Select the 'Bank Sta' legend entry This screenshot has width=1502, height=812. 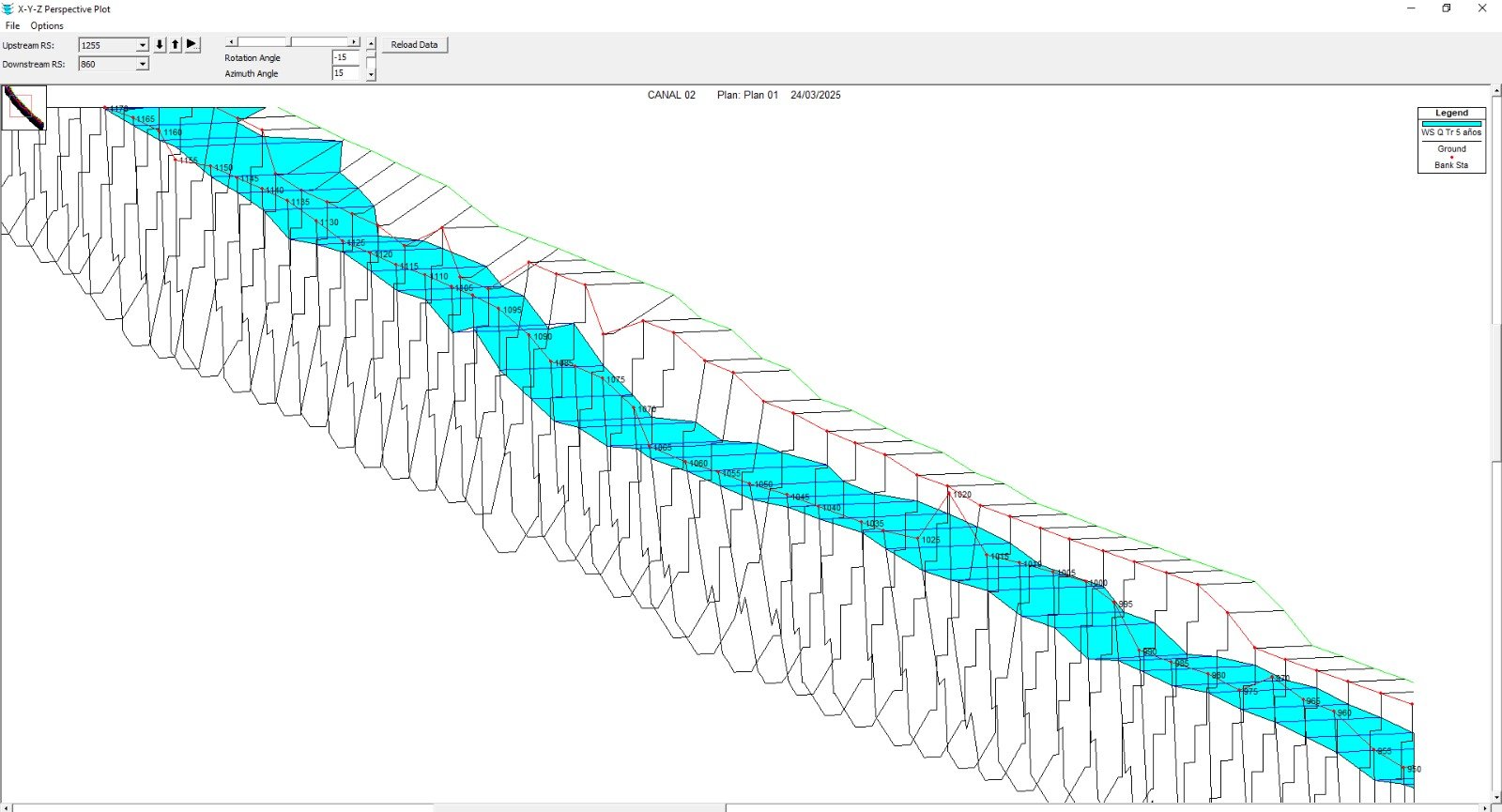[x=1451, y=165]
